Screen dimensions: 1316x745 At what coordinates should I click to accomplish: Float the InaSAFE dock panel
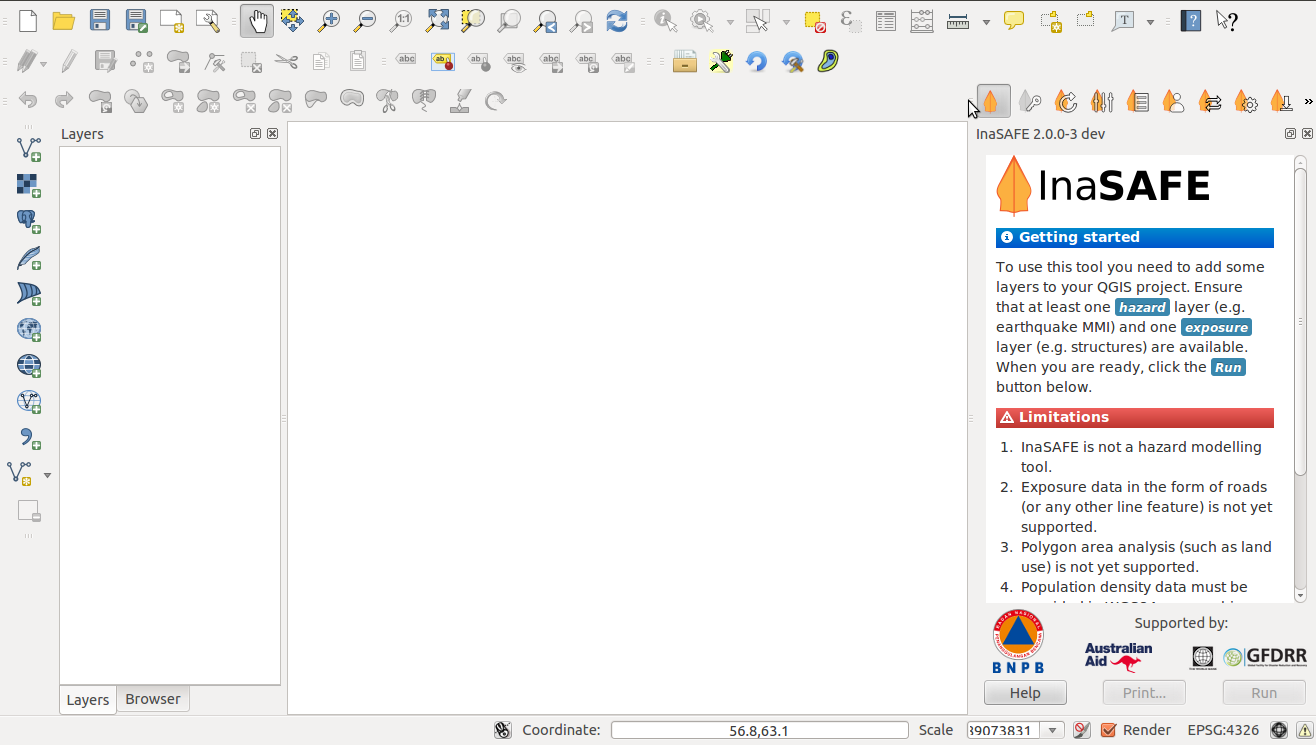1291,134
